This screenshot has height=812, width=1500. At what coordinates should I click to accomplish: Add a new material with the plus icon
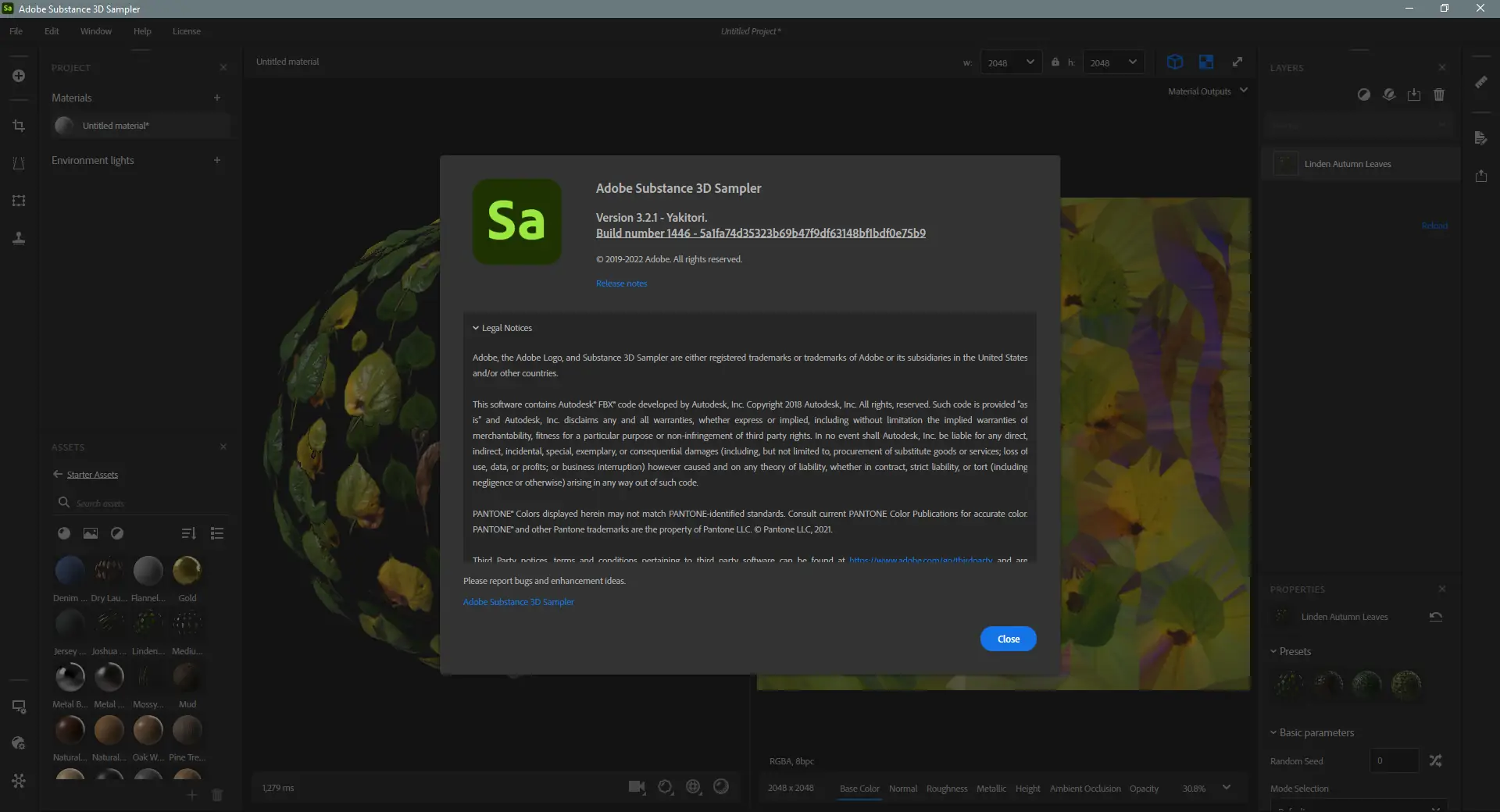tap(217, 98)
